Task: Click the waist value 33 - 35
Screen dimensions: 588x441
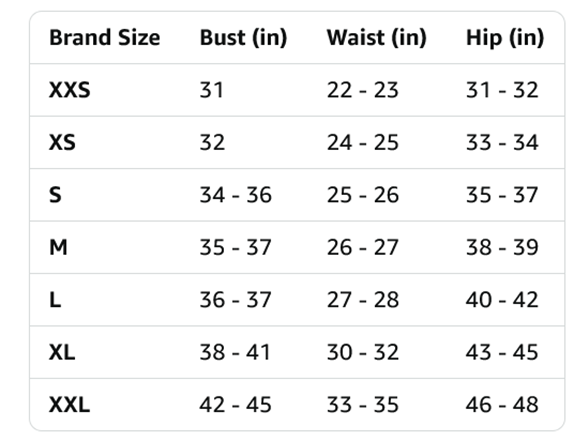Action: [363, 405]
